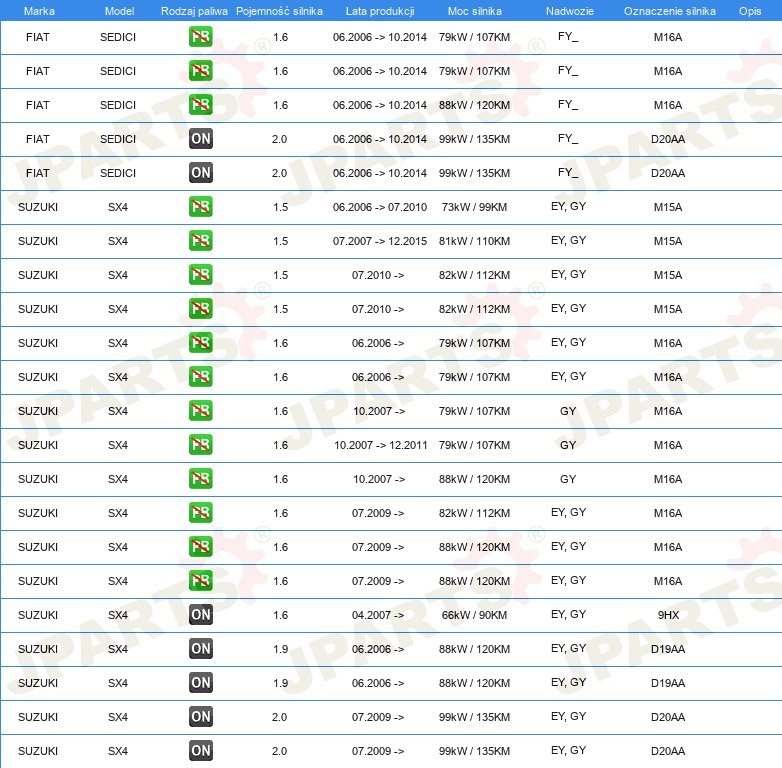
Task: Select the 73kW / 99KM power cell
Action: click(x=474, y=207)
